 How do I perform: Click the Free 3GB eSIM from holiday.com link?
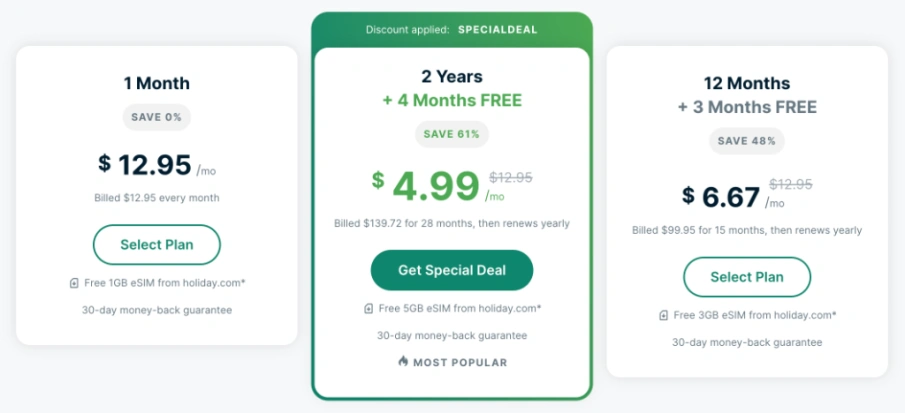(x=755, y=316)
